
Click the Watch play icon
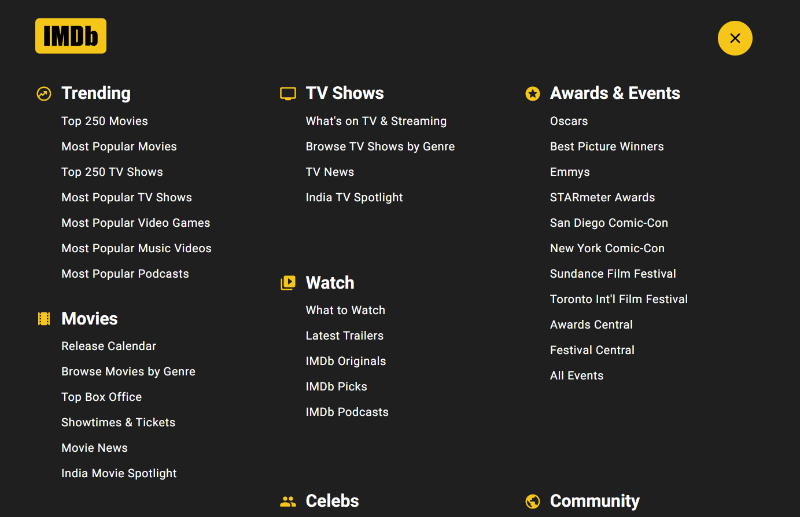pos(288,283)
